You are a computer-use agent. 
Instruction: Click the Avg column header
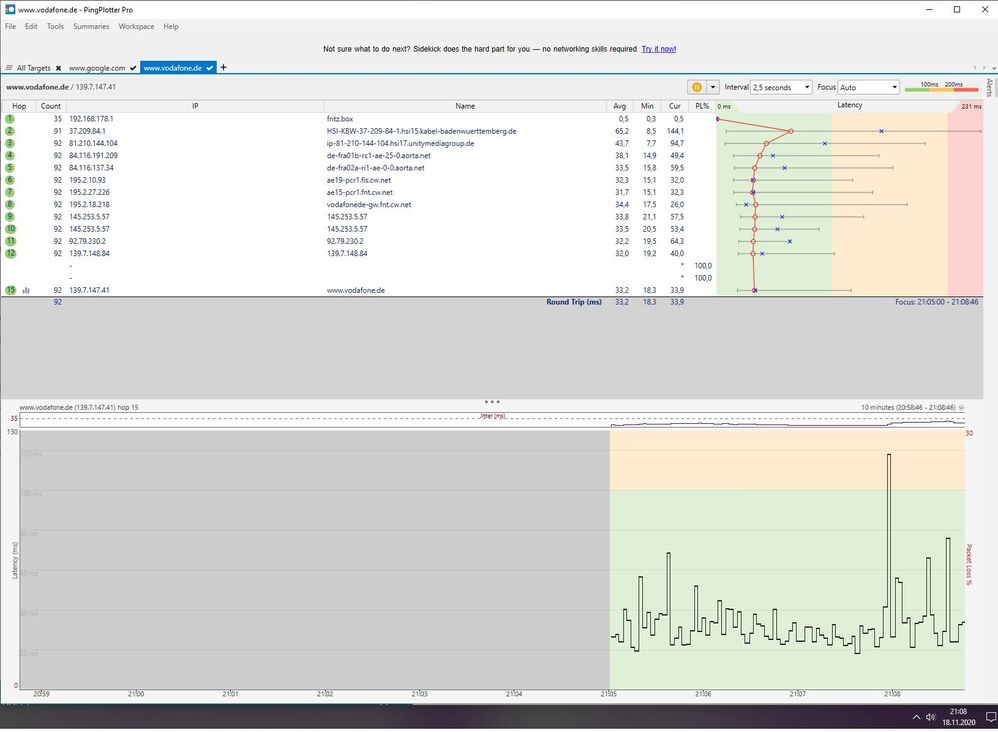pyautogui.click(x=619, y=106)
